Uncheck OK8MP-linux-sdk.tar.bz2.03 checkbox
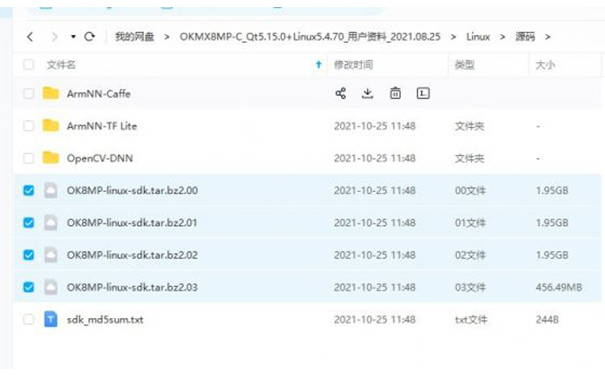The height and width of the screenshot is (375, 605). coord(29,287)
